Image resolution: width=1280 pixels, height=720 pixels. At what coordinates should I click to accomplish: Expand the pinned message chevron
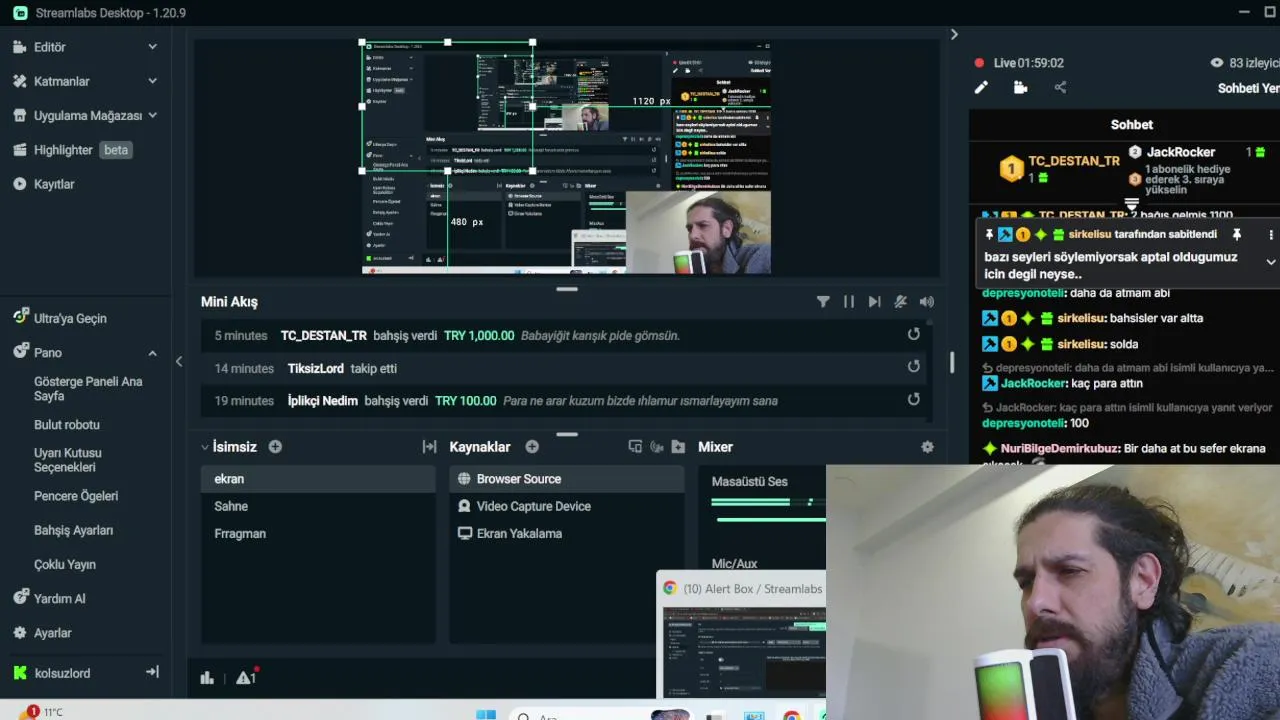click(x=1271, y=262)
